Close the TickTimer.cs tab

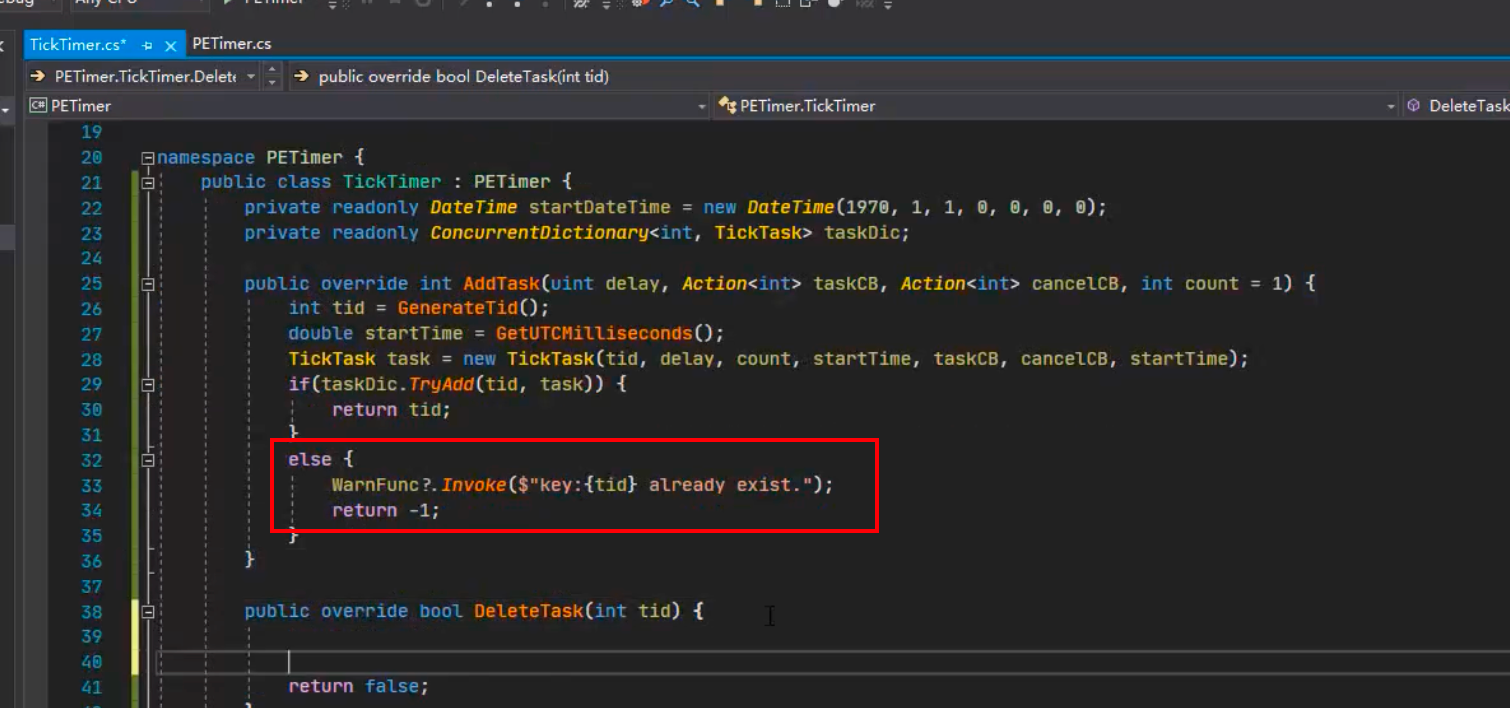[171, 45]
